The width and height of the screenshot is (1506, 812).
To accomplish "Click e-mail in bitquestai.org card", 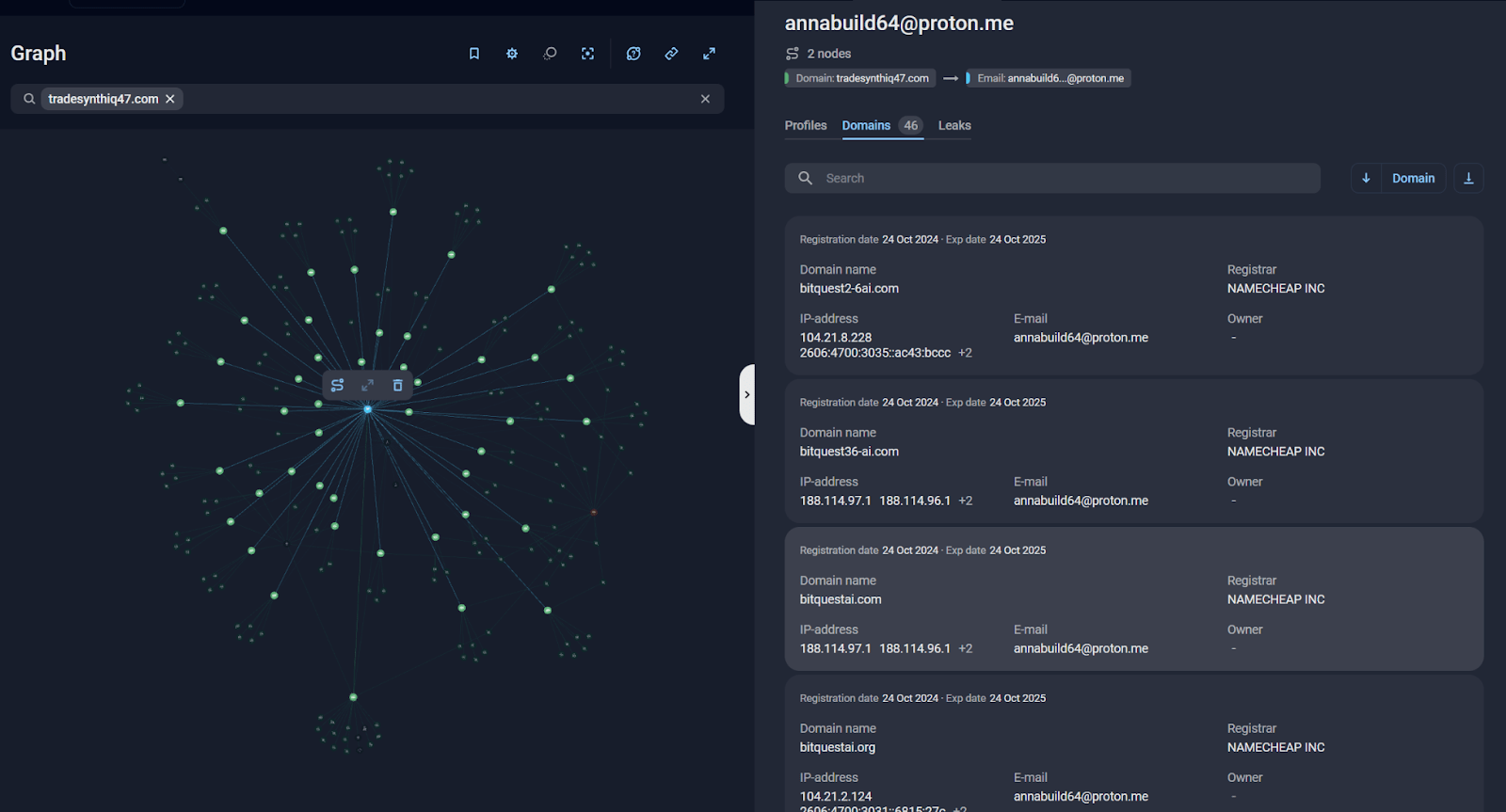I will tap(1081, 796).
